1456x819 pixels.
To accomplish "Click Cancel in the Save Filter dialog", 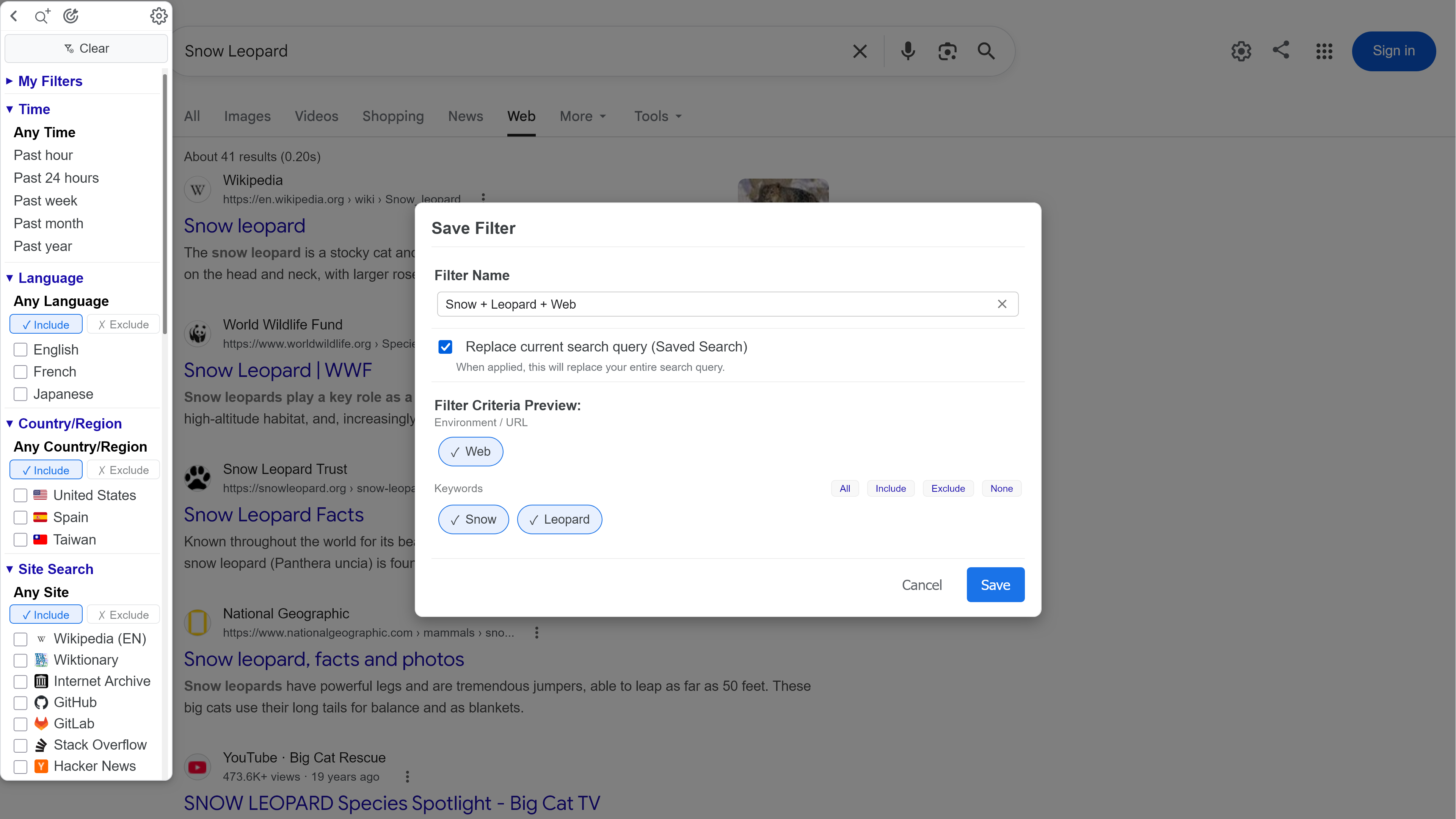I will (922, 585).
